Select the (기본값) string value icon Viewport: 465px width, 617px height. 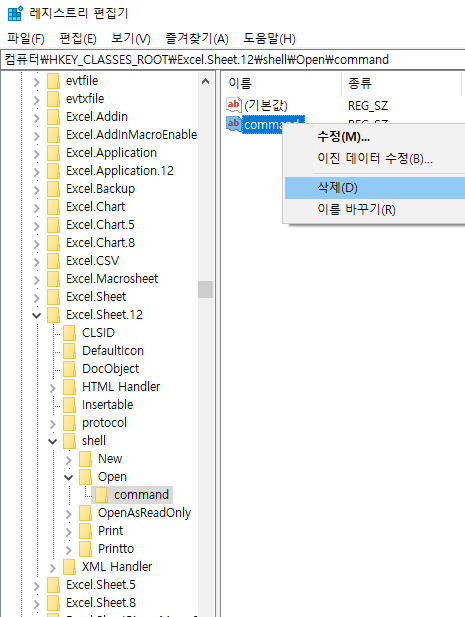tap(234, 105)
